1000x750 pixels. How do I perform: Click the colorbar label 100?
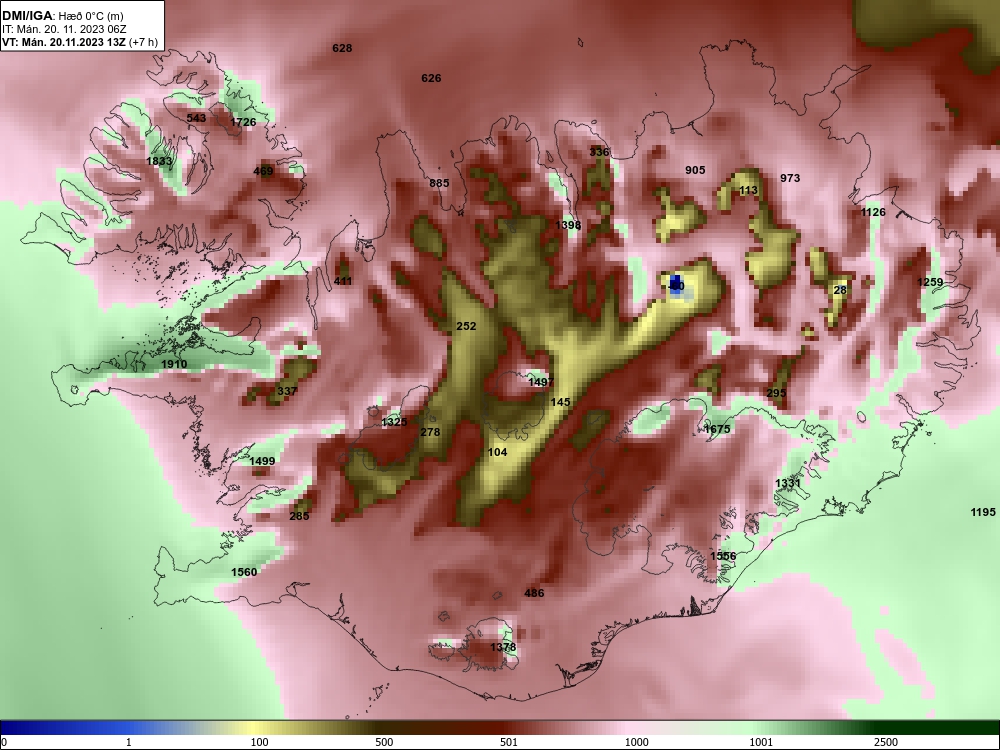point(259,742)
